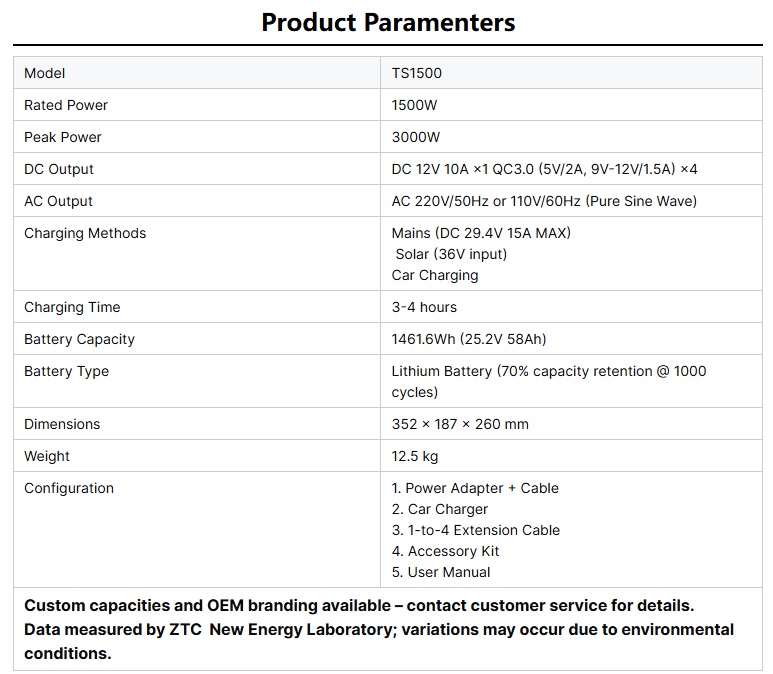Click the Rated Power row label
This screenshot has height=674, width=773.
click(66, 105)
